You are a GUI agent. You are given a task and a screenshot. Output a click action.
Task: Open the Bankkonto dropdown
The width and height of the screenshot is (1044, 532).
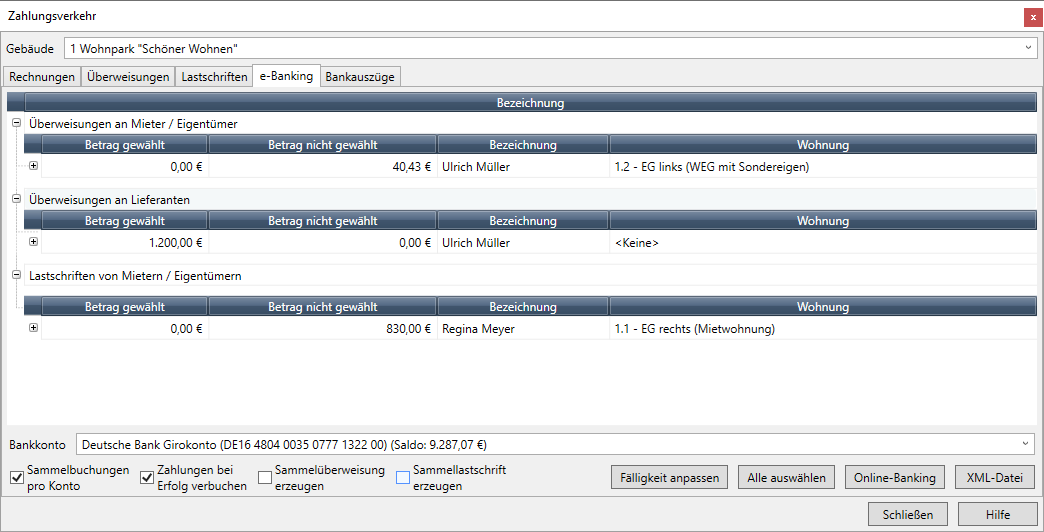(x=1025, y=444)
